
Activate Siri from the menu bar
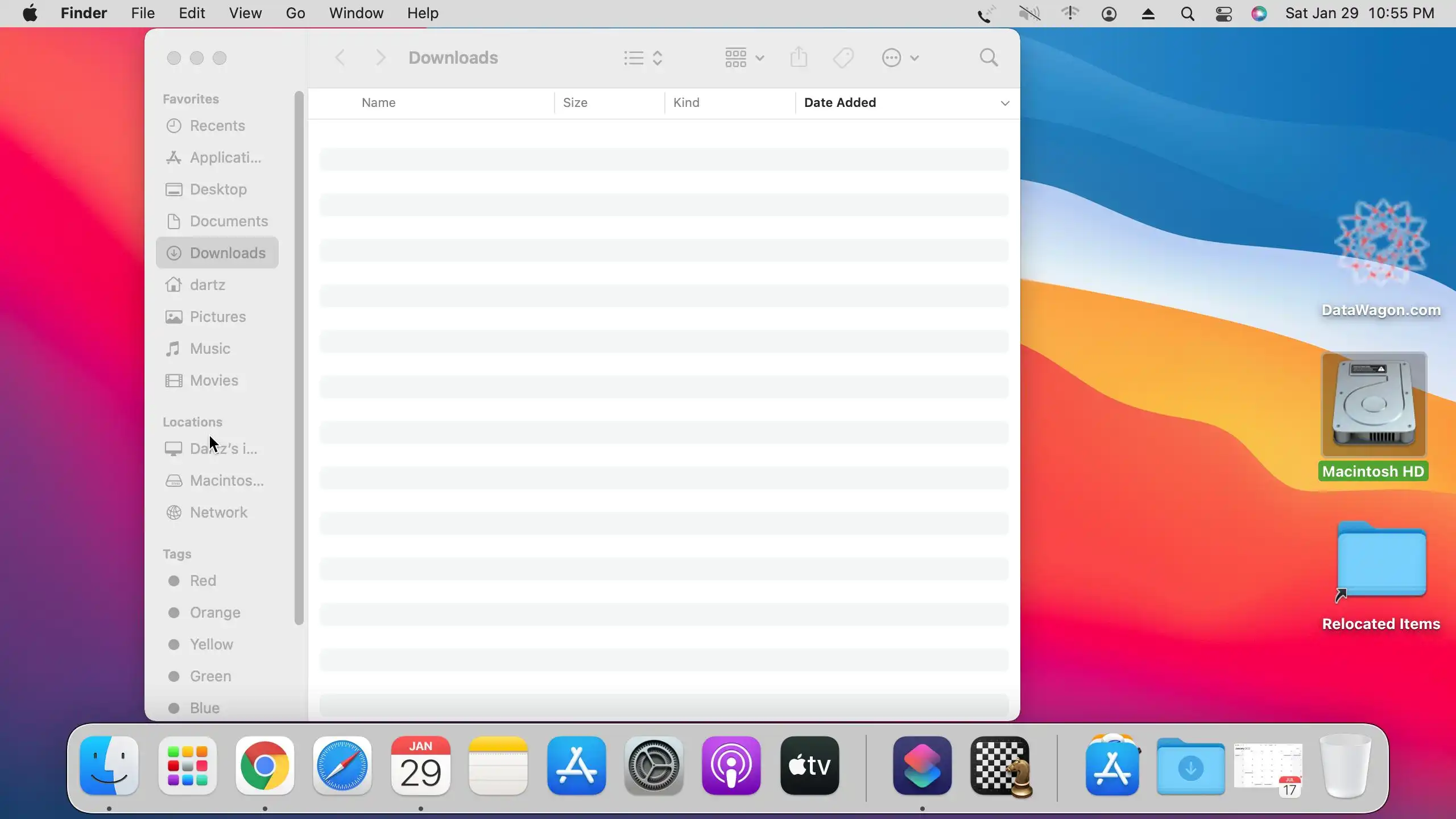pos(1259,14)
